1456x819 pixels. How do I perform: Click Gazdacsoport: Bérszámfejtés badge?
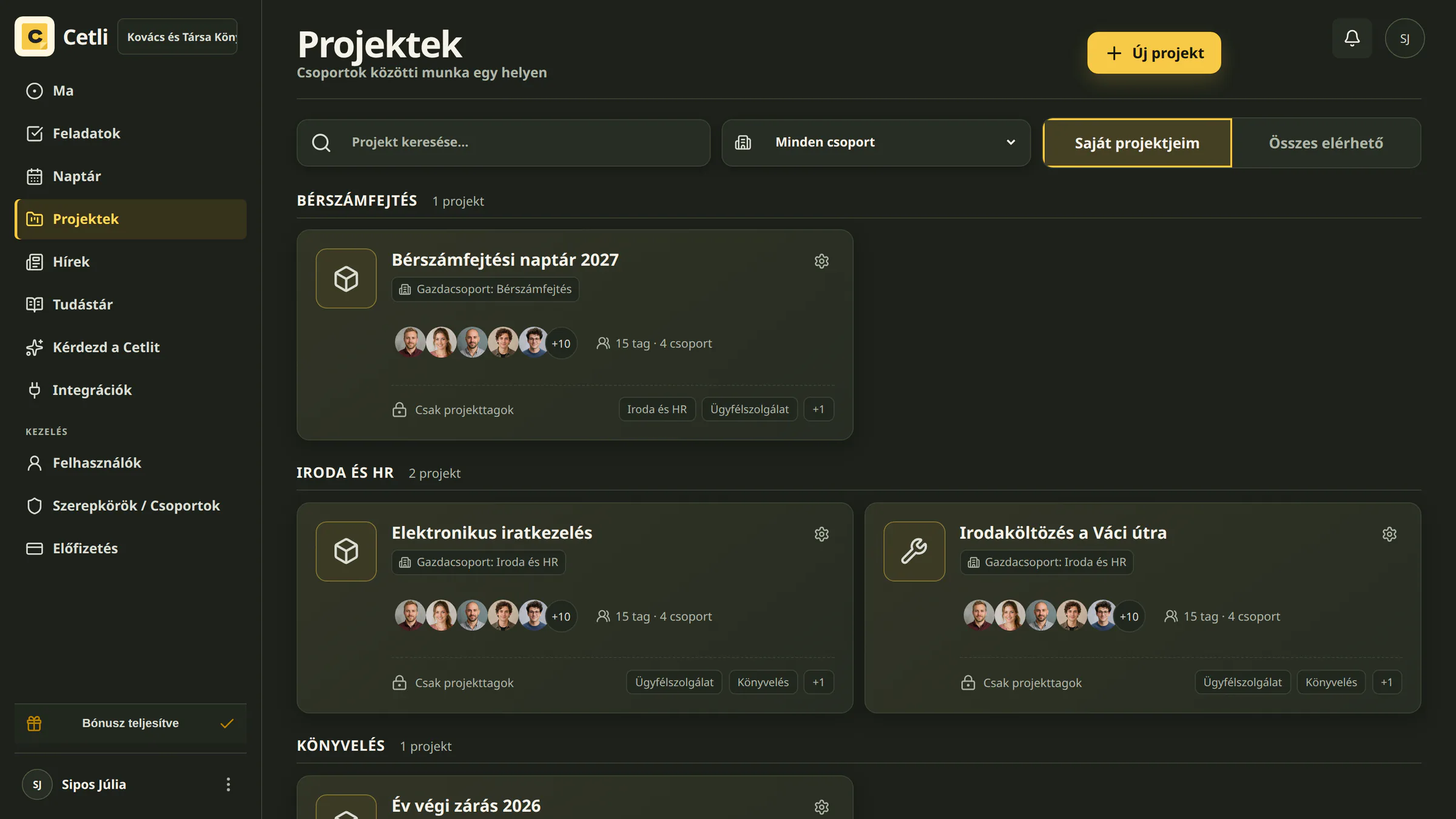point(485,289)
